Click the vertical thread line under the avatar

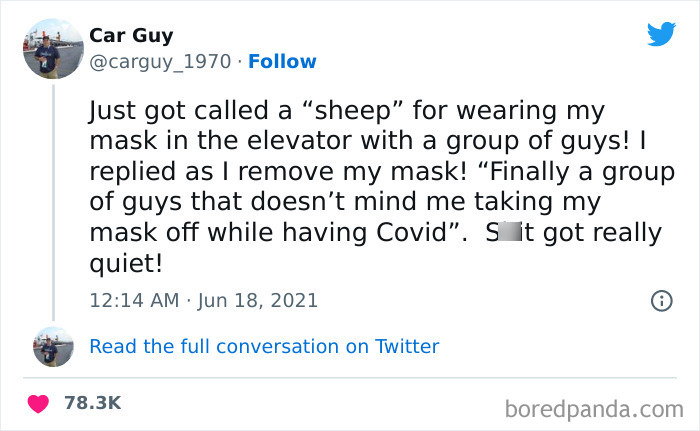(x=53, y=200)
